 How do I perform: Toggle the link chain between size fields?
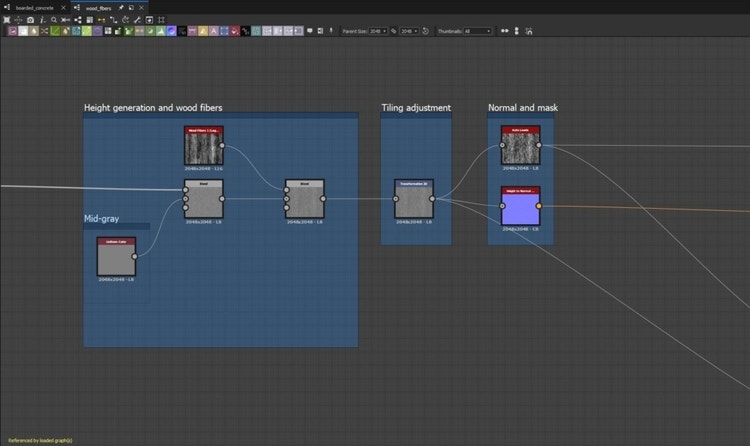tap(394, 31)
